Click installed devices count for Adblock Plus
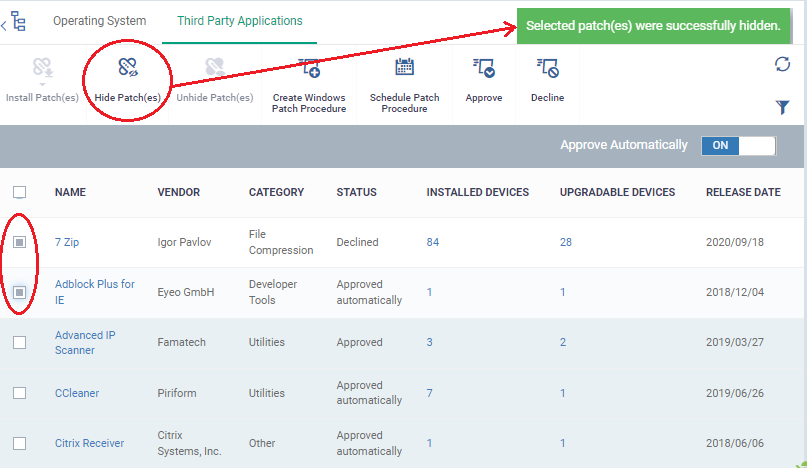Viewport: 807px width, 468px height. (x=429, y=292)
